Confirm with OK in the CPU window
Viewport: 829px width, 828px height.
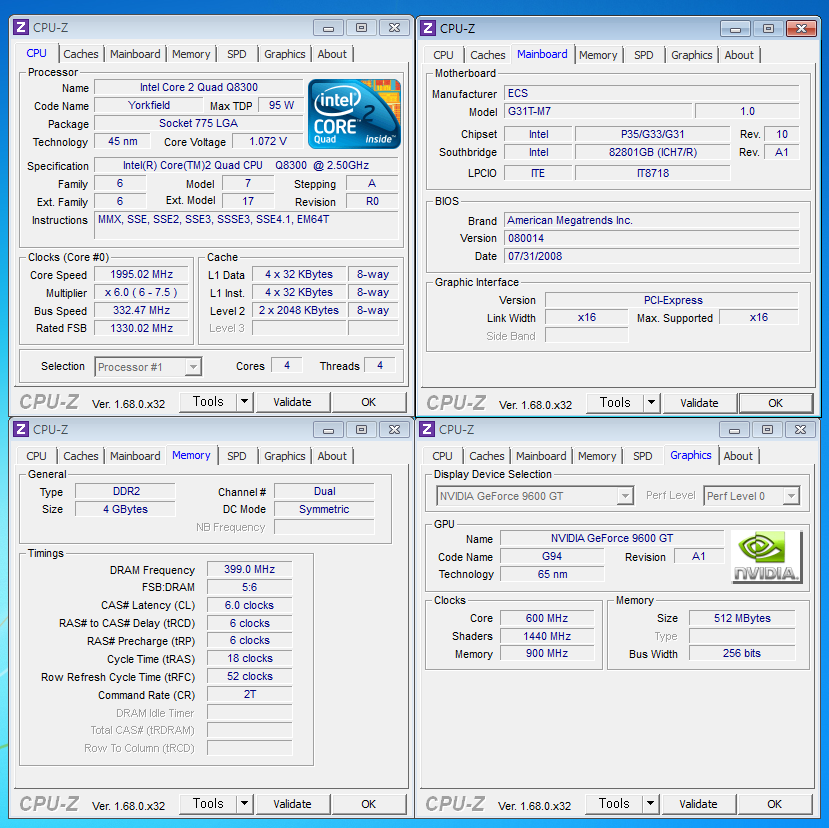[x=369, y=402]
